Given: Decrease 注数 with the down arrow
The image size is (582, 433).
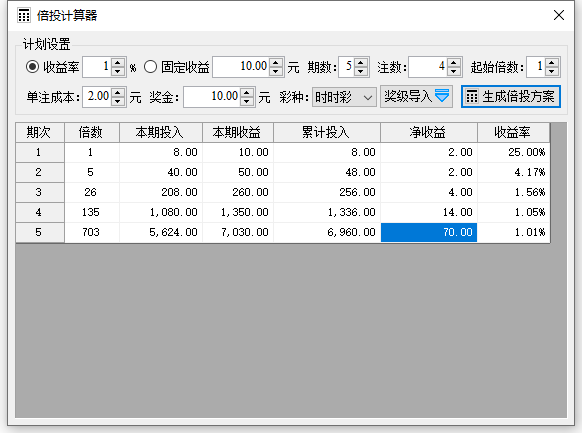Looking at the screenshot, I should 454,71.
